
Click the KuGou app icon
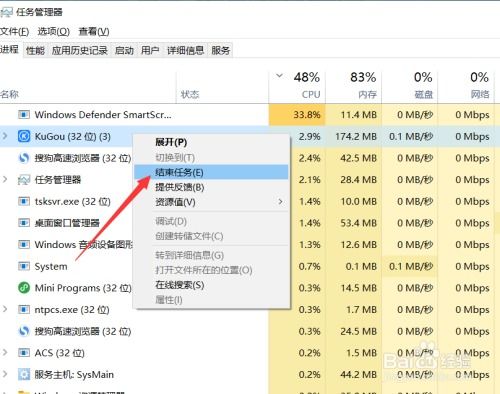point(24,136)
